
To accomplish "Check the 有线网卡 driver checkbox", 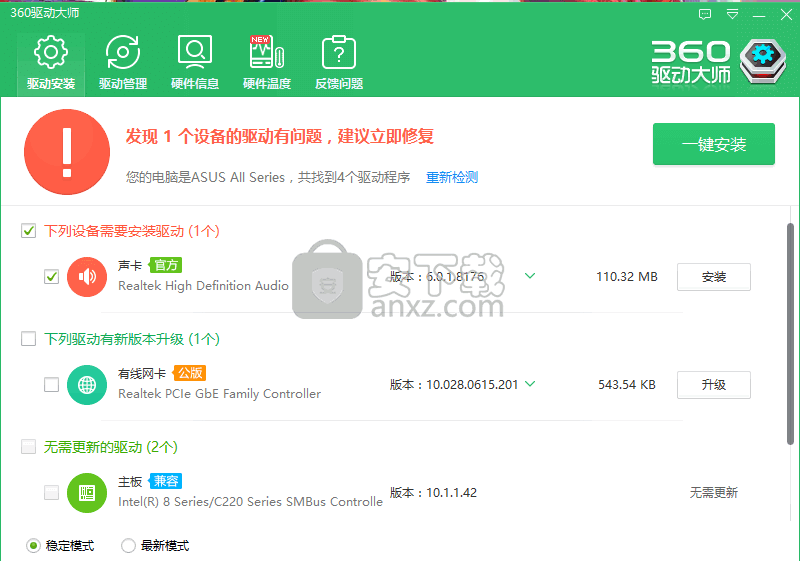I will click(x=51, y=385).
